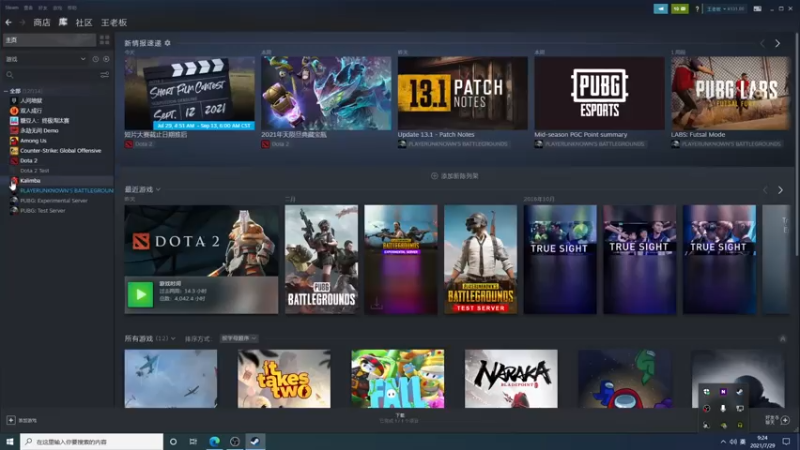Viewport: 800px width, 450px height.
Task: Open the 社区 community tab
Action: (x=84, y=22)
